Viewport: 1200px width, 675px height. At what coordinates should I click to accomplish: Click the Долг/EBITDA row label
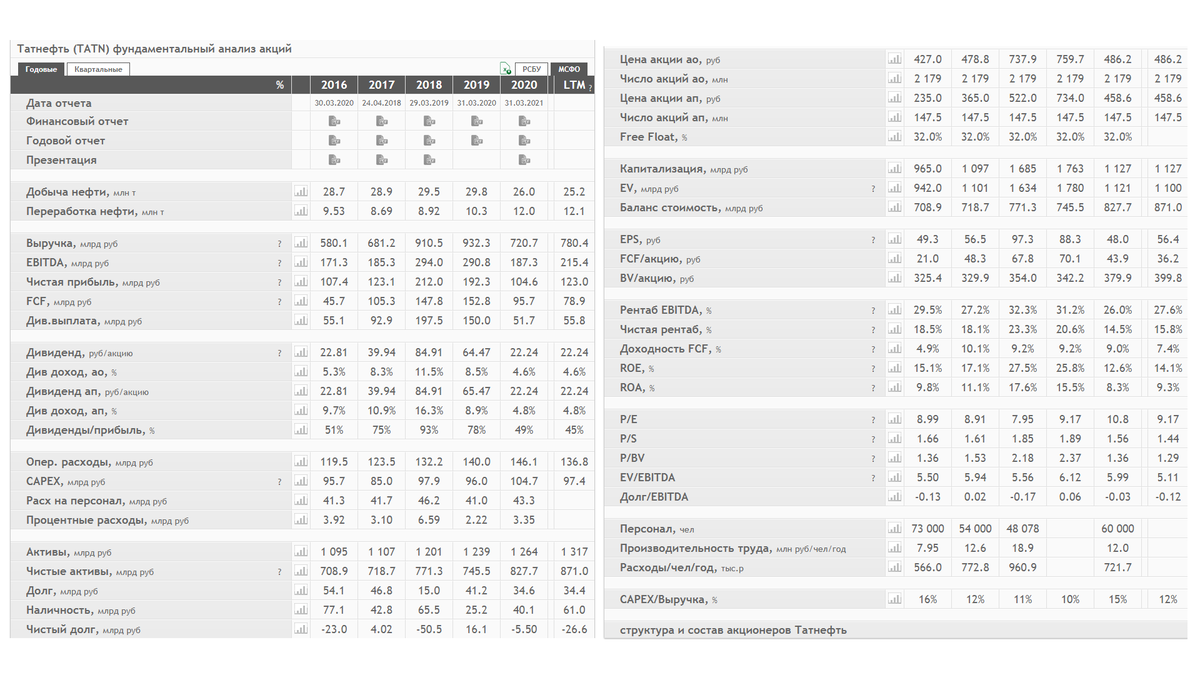tap(654, 497)
